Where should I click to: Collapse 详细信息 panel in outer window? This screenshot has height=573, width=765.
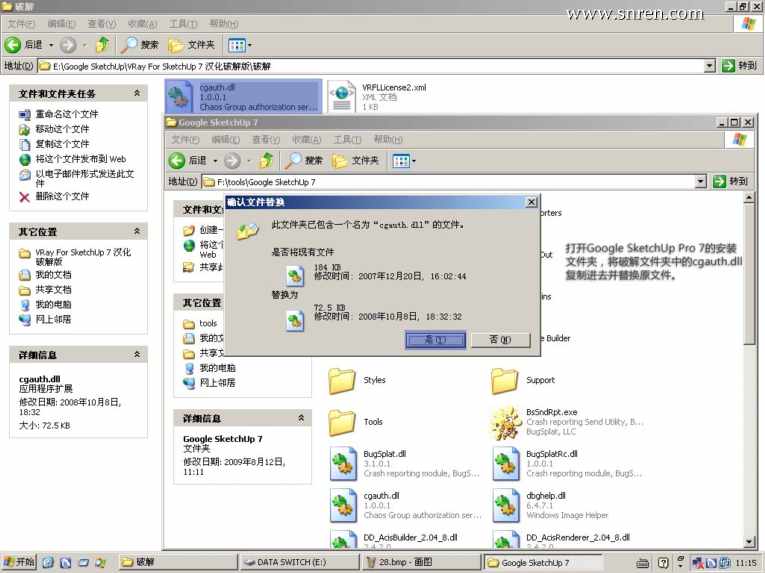click(x=137, y=354)
